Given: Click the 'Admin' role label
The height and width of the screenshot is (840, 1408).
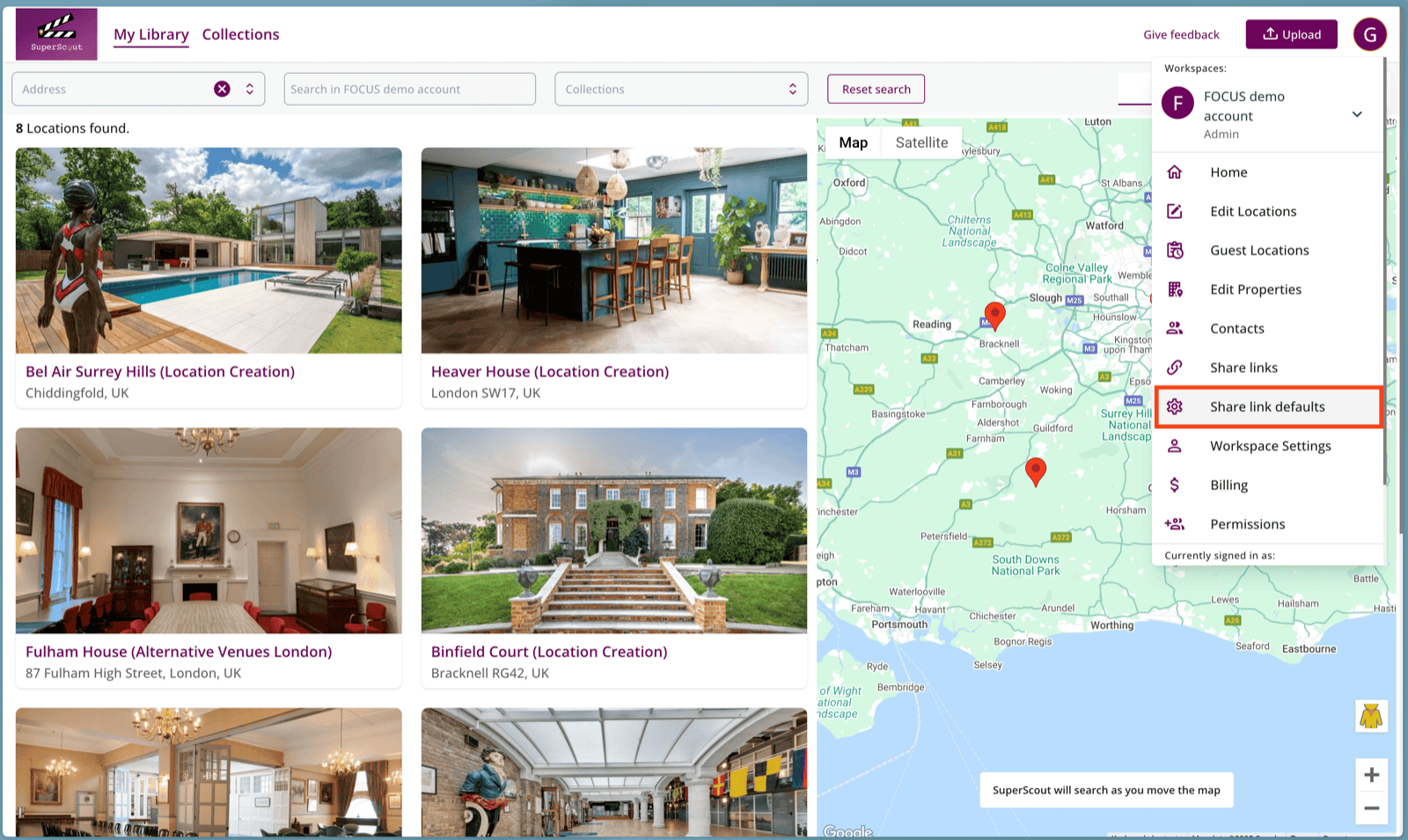Looking at the screenshot, I should [1221, 134].
